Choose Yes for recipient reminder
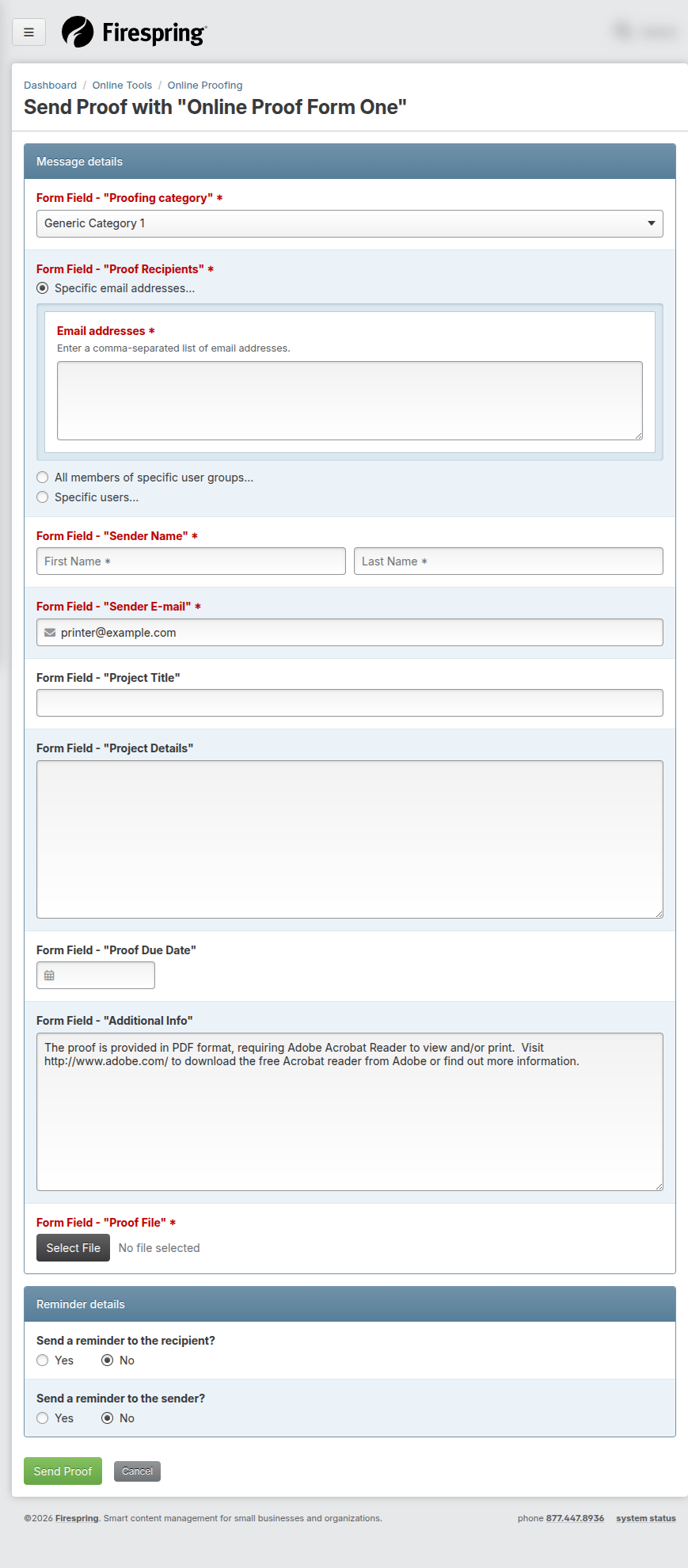The height and width of the screenshot is (1568, 688). pos(43,1361)
